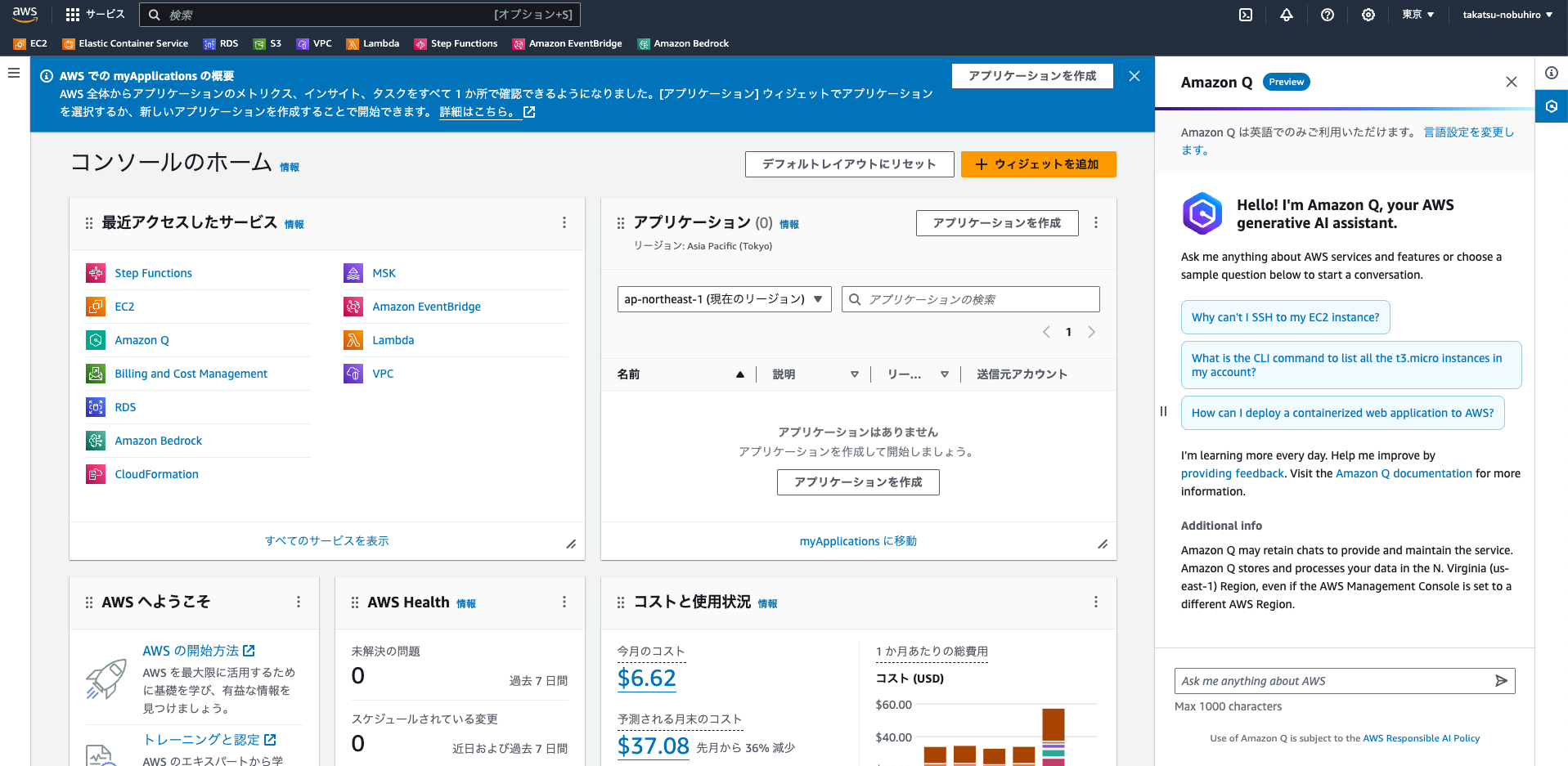Click the EC2 icon in recent services

coord(96,307)
